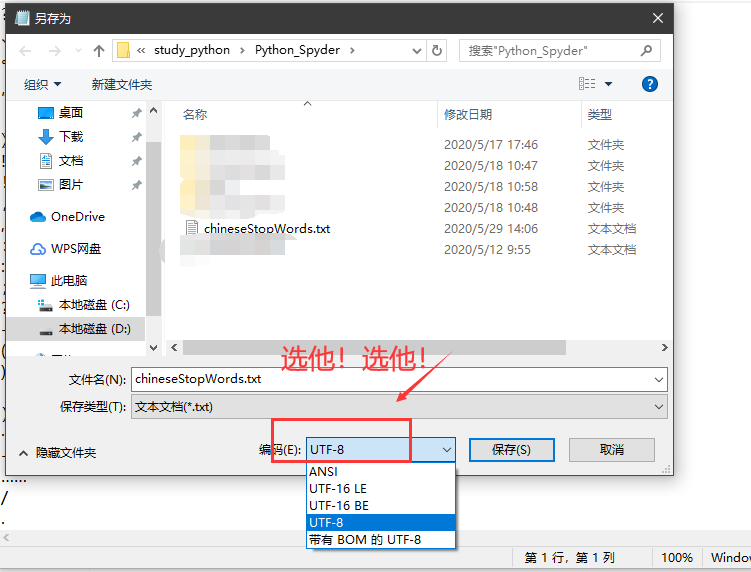This screenshot has height=572, width=751.
Task: Click the 取消 button
Action: click(612, 450)
